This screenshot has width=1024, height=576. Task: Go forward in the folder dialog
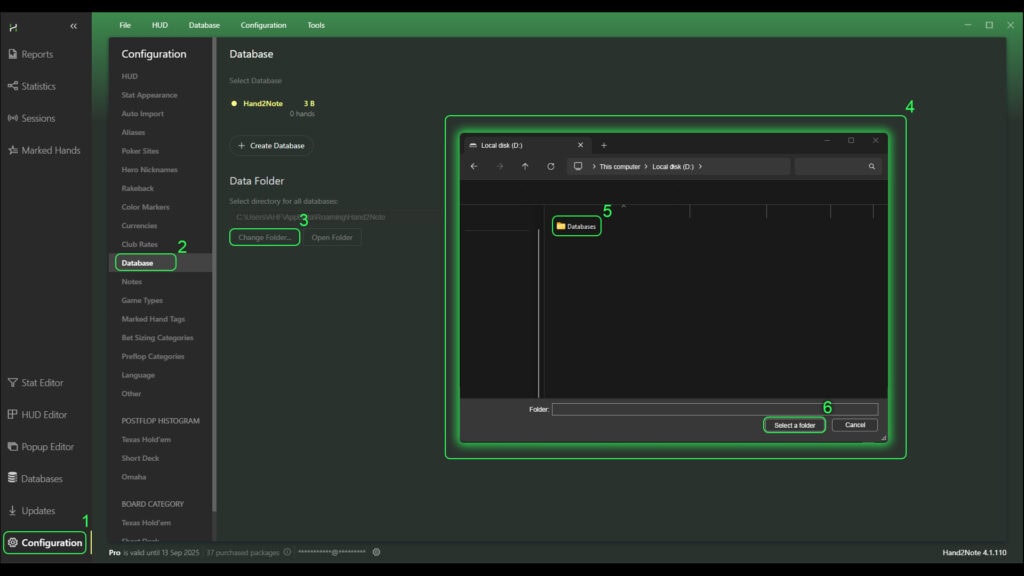click(x=500, y=167)
